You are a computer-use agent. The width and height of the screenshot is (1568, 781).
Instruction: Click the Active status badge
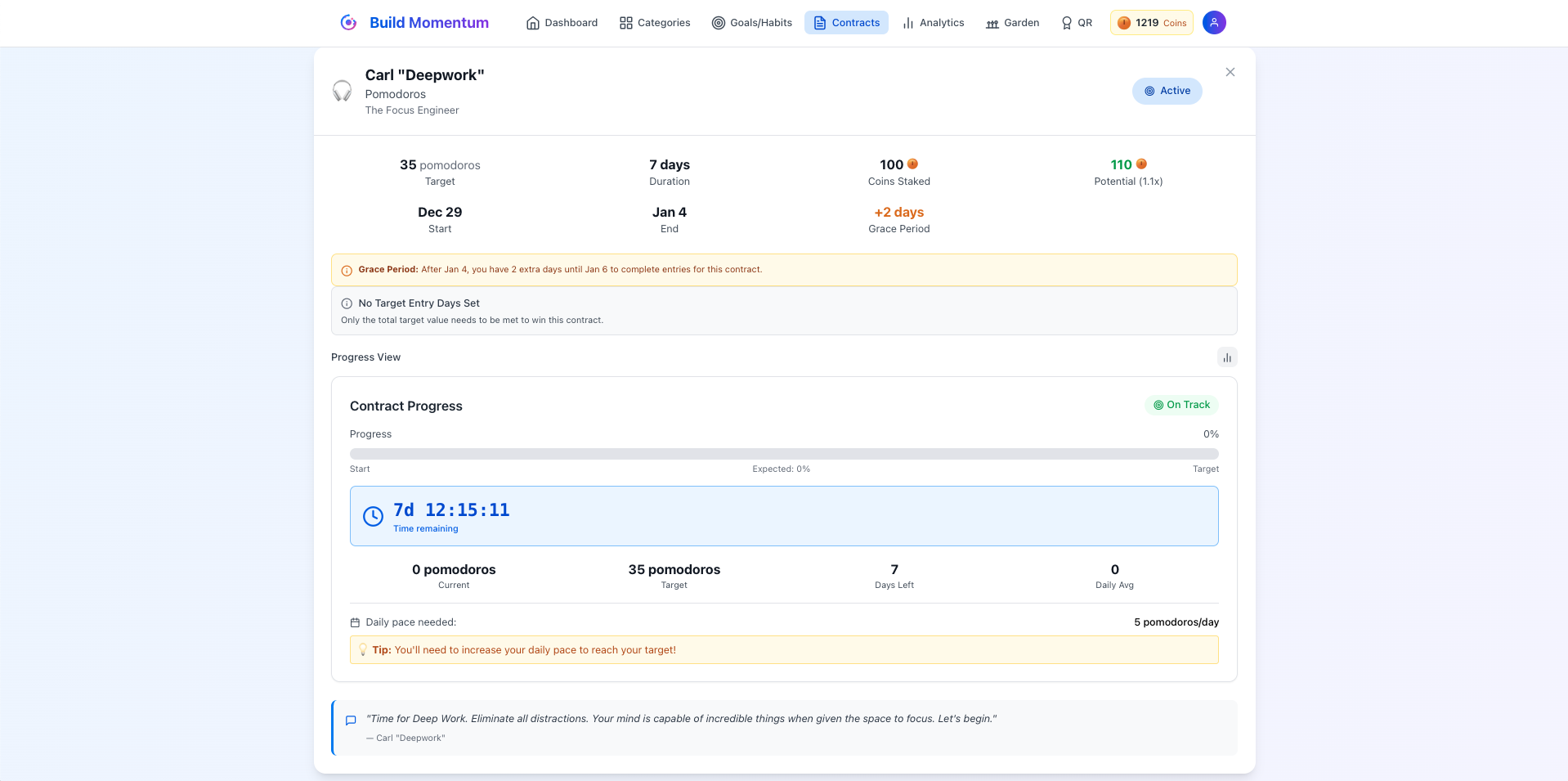click(1167, 91)
